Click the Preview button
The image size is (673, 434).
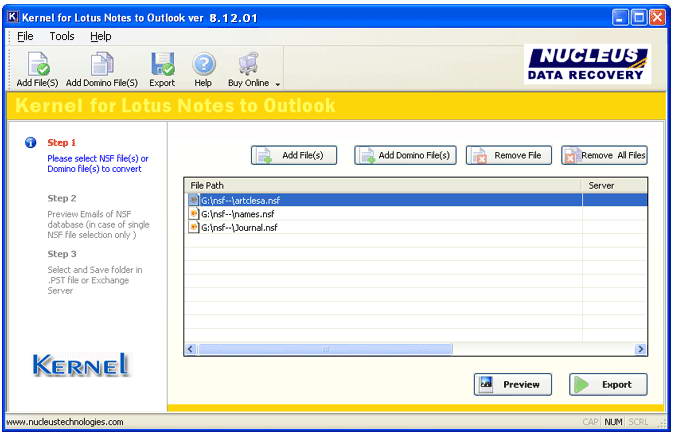click(512, 384)
